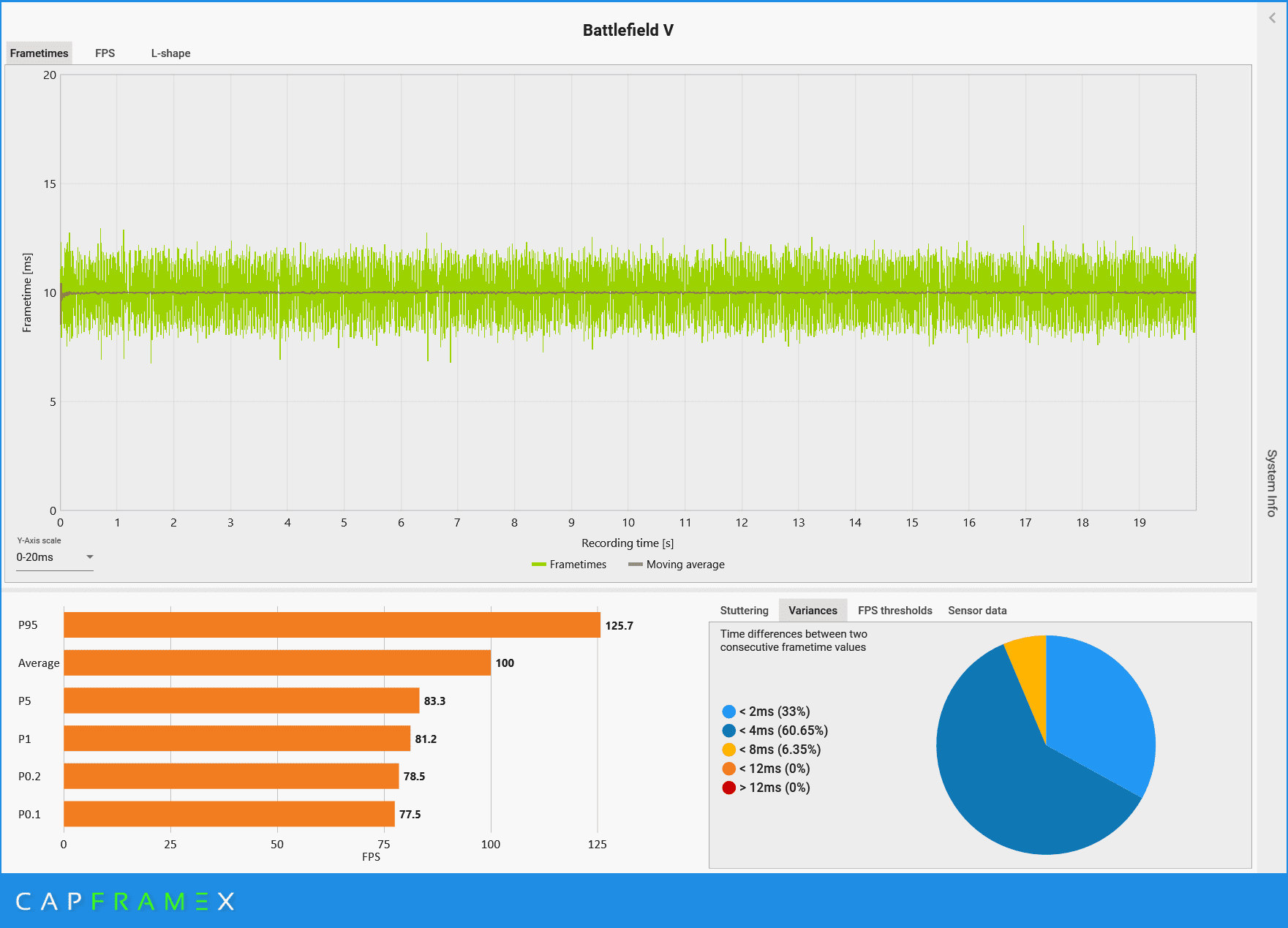Click the '81.2' P1 value label
Screen dimensions: 1288x928
pos(426,739)
